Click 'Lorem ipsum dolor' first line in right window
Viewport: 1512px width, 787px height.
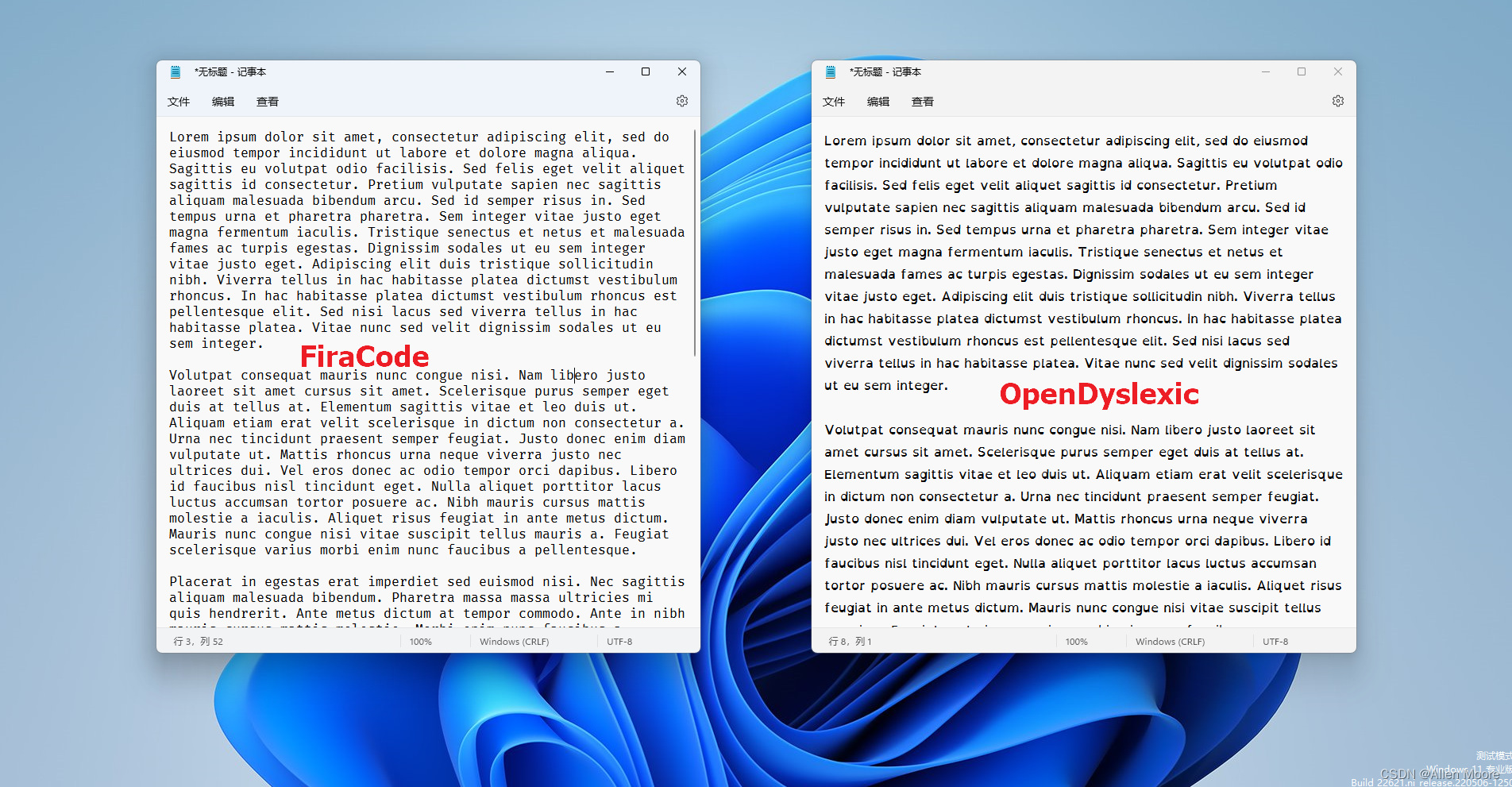coord(1066,141)
